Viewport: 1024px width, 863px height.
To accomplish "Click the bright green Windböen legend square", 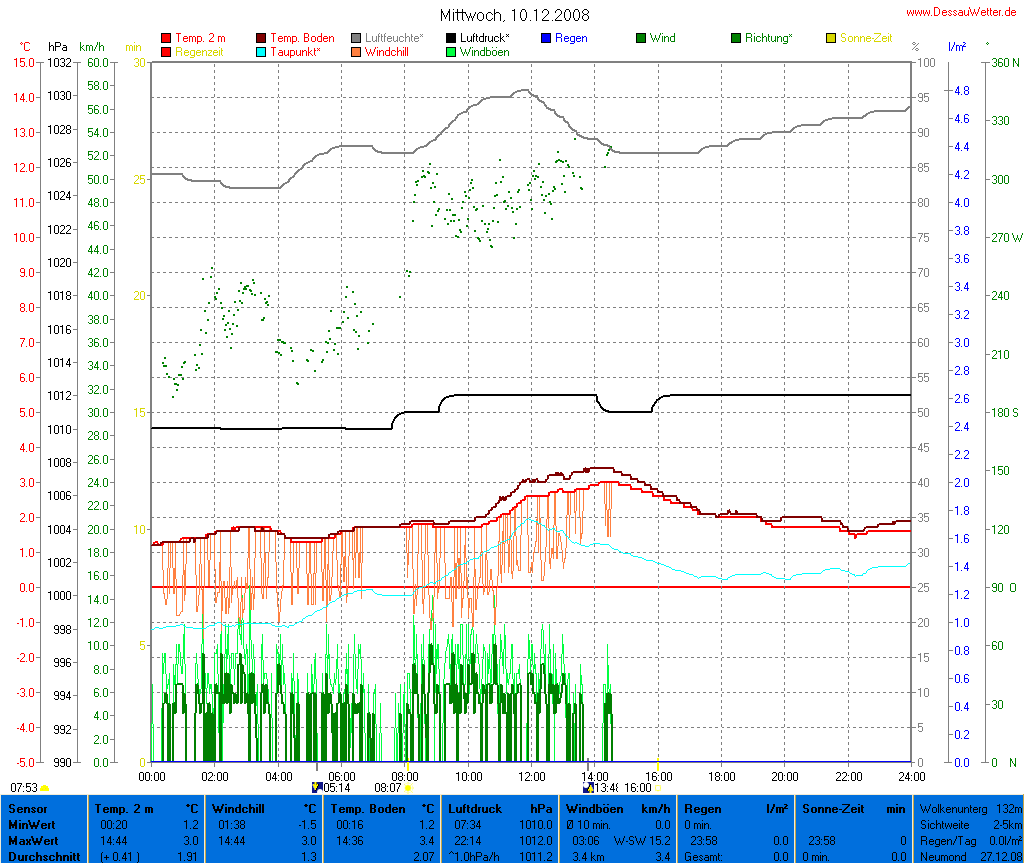I will coord(451,52).
